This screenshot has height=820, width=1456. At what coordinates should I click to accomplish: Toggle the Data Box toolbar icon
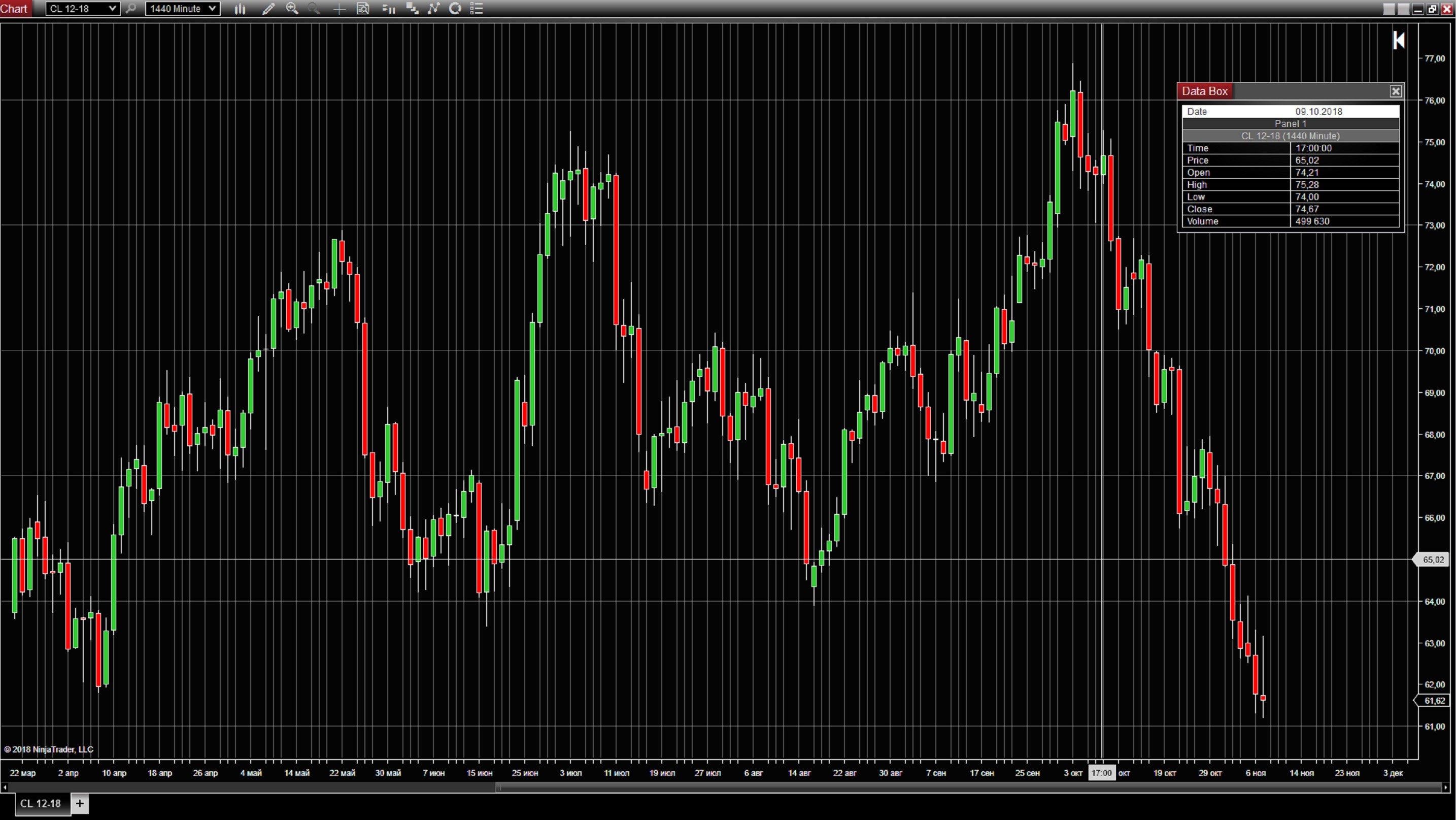tap(363, 9)
